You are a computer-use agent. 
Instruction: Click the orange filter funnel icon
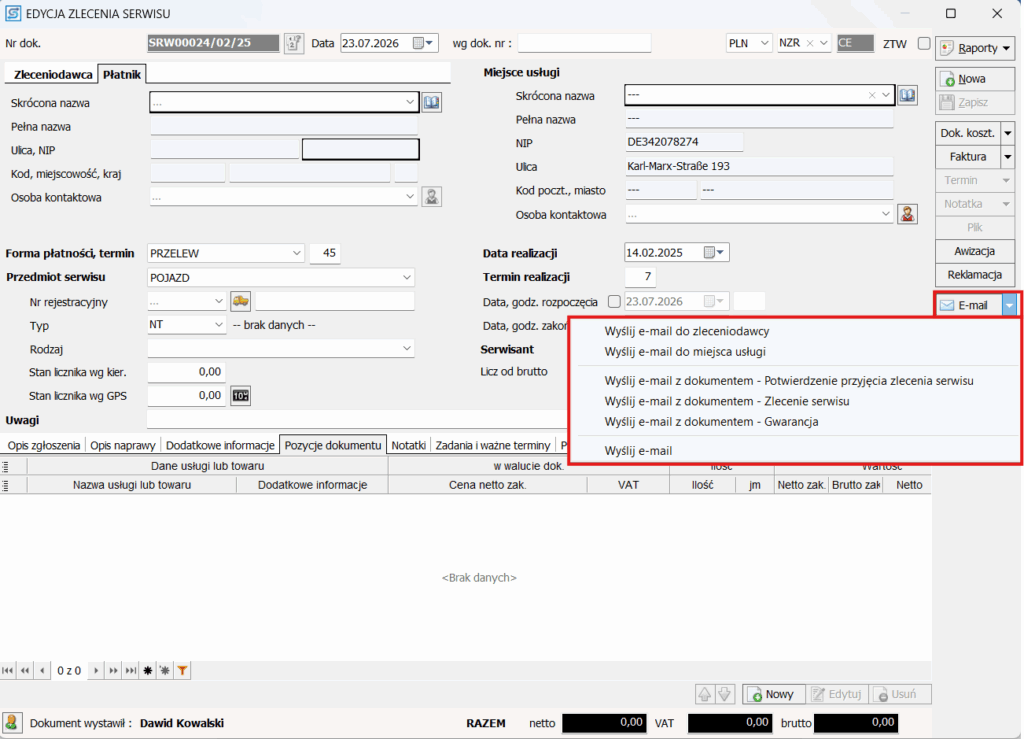[183, 670]
